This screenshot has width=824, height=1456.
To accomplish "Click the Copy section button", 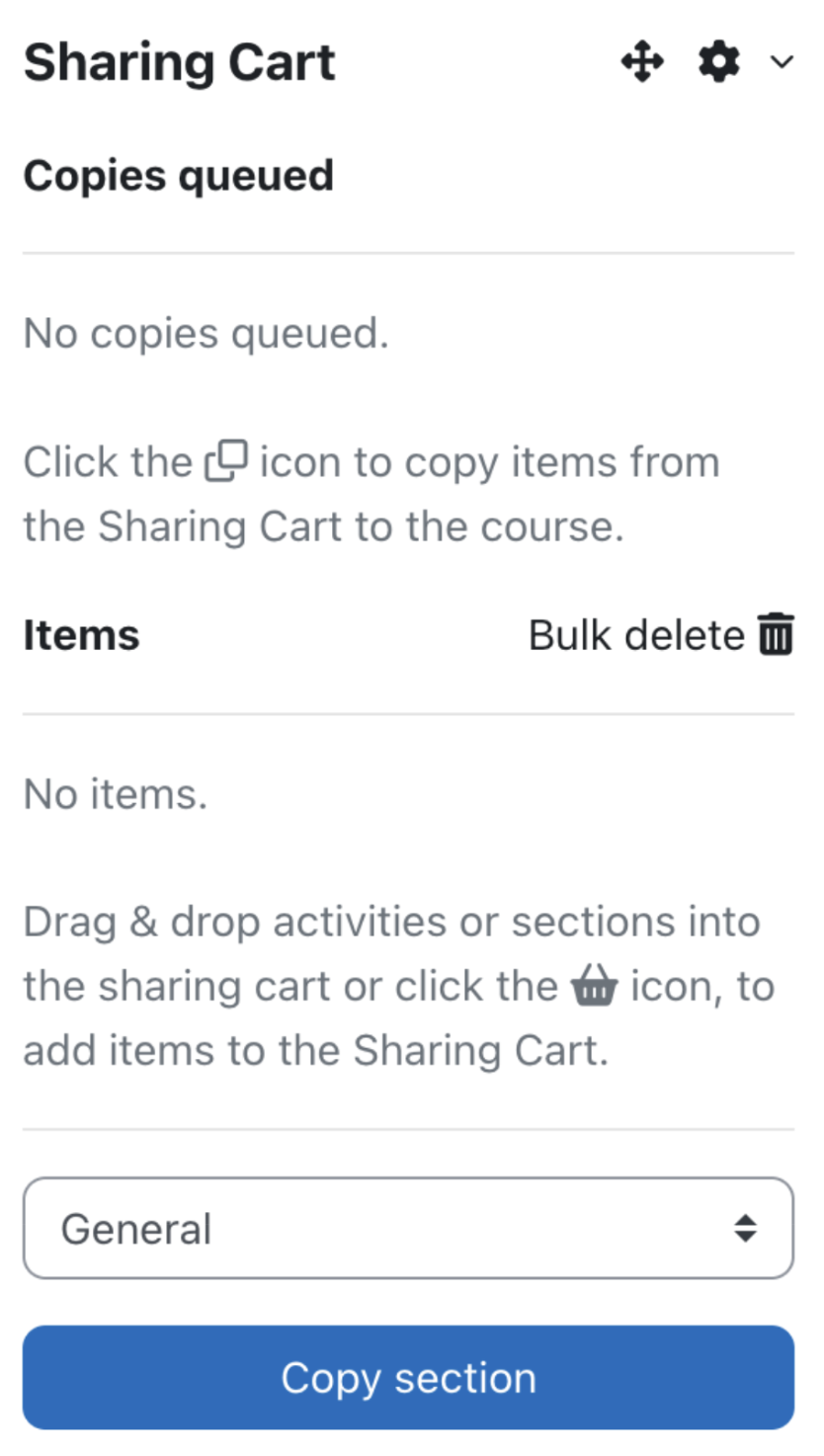I will [x=408, y=1376].
